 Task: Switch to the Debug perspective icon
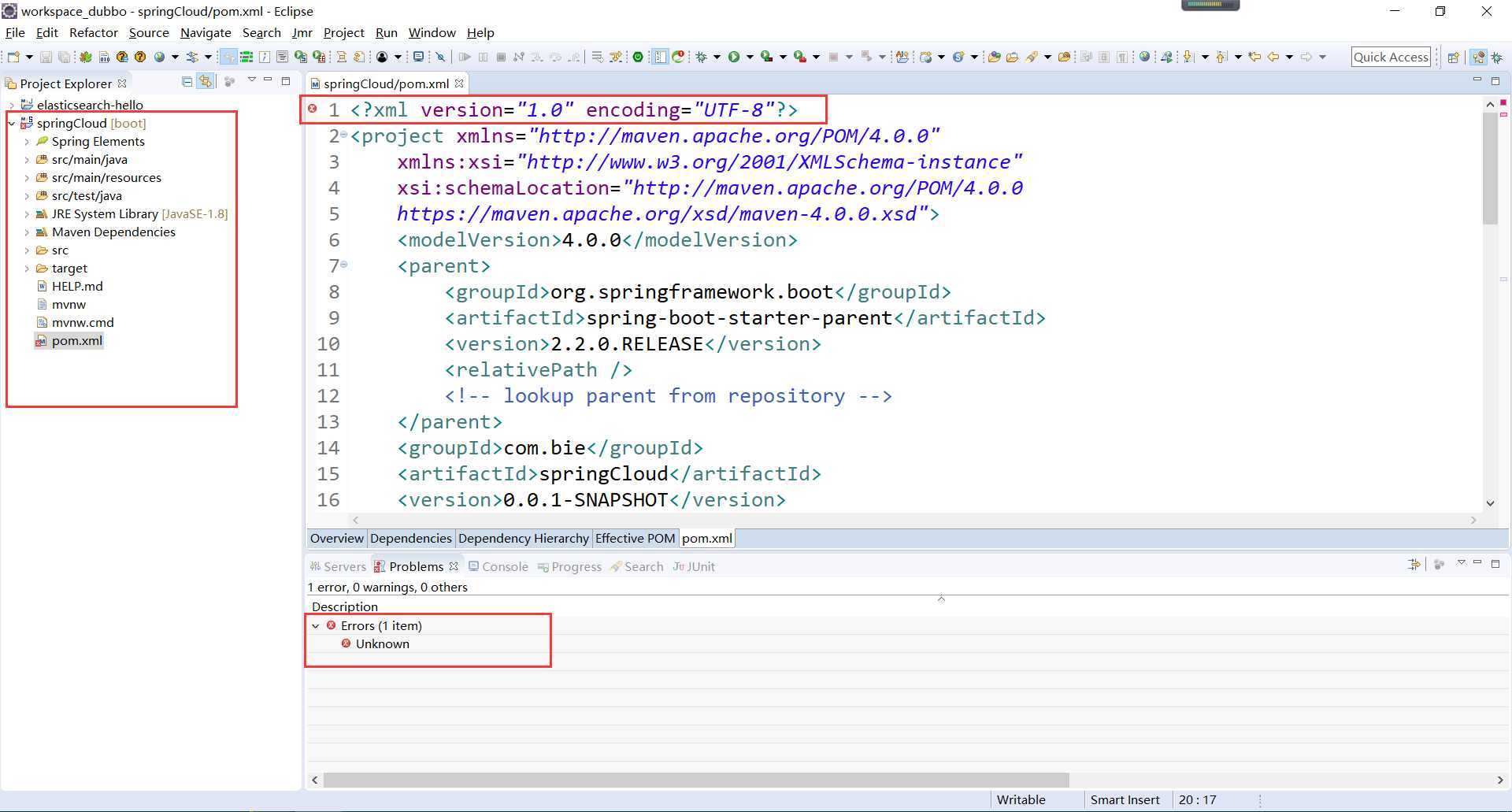[1497, 57]
